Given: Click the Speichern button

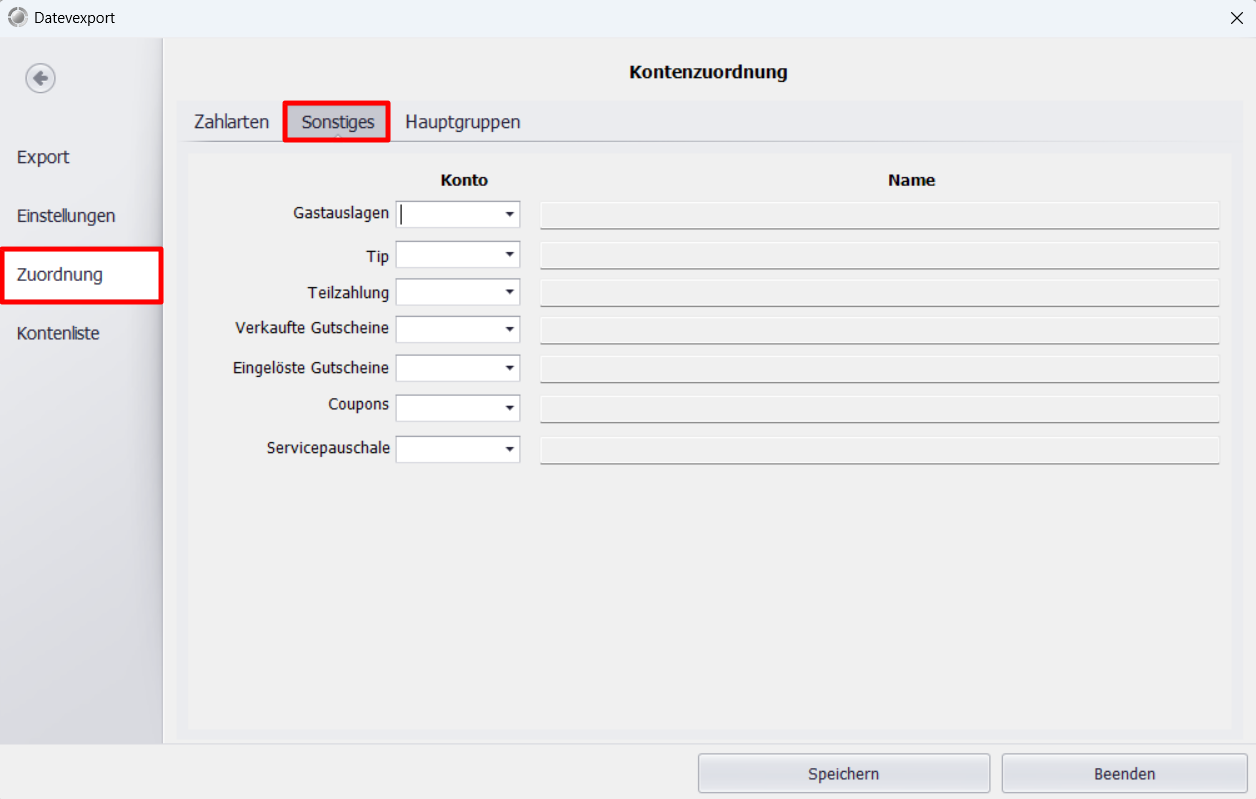Looking at the screenshot, I should click(x=844, y=773).
